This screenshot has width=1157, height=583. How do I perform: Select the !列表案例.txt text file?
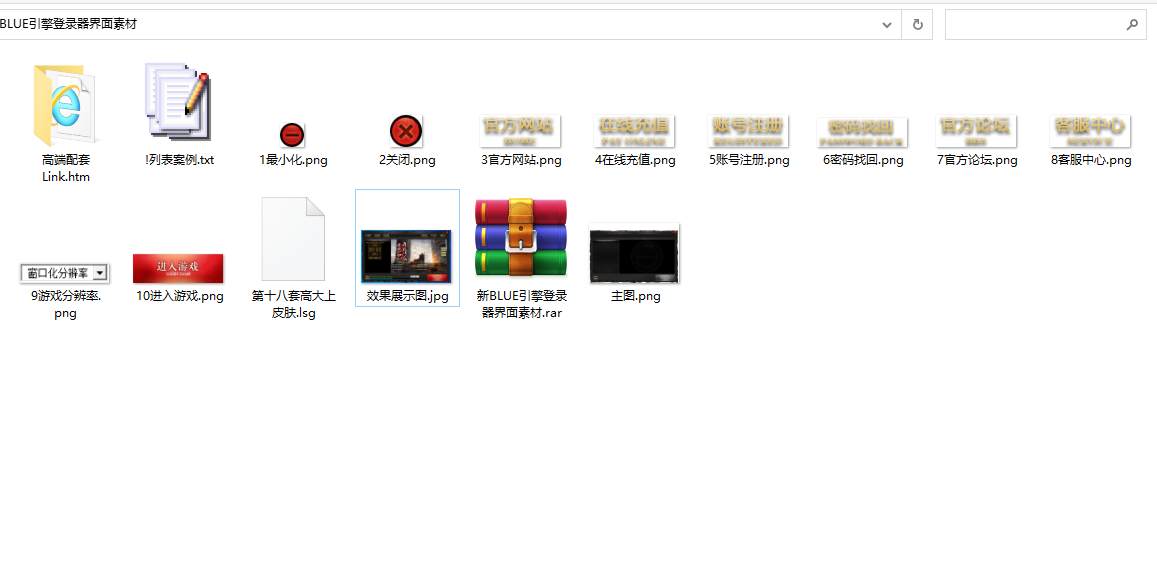click(178, 103)
